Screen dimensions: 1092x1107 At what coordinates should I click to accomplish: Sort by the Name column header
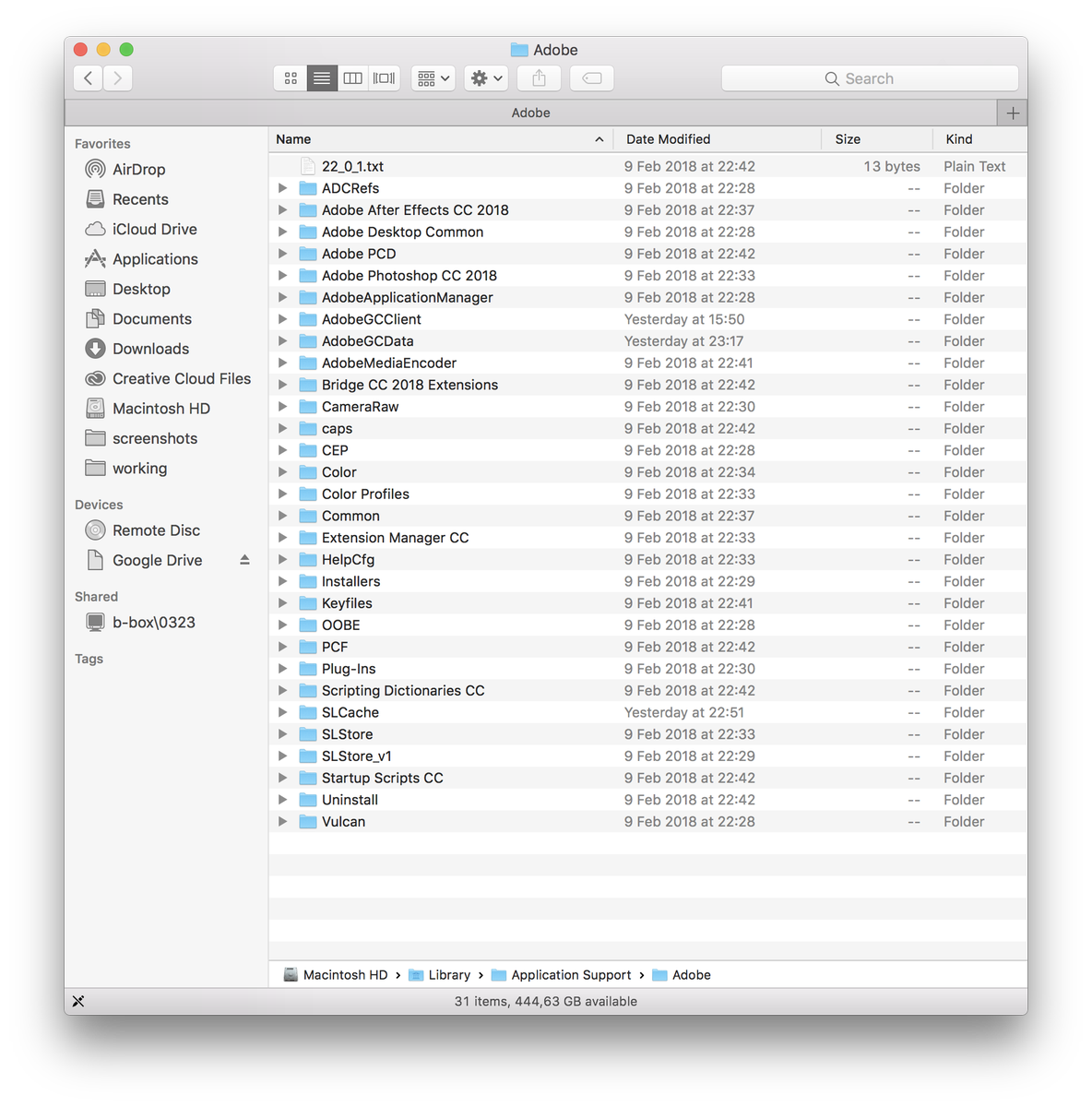441,139
